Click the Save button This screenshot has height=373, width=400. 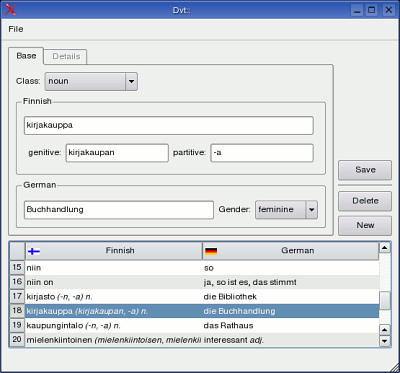365,170
